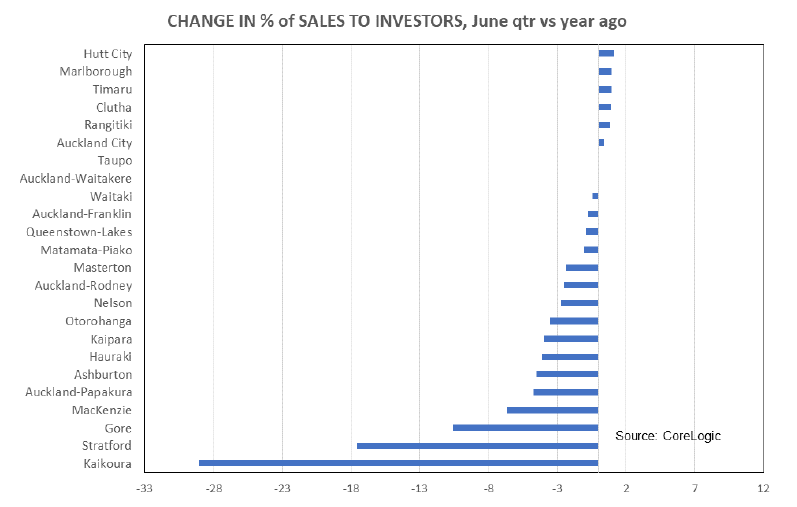The height and width of the screenshot is (507, 797).
Task: Click the -33 x-axis value
Action: coord(145,489)
